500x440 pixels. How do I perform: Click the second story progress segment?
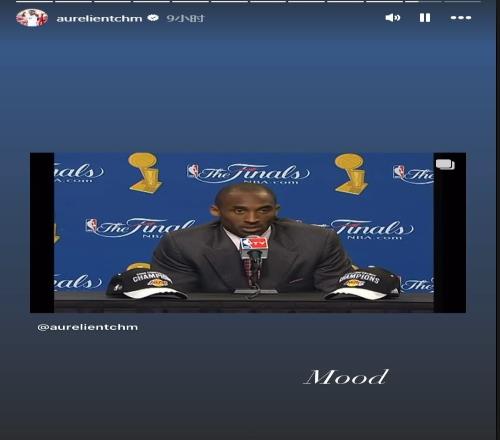pos(73,1)
